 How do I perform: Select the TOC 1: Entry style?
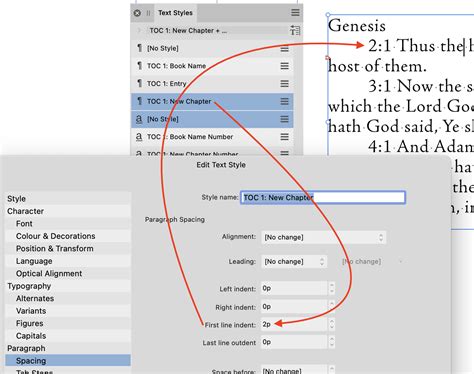coord(212,84)
